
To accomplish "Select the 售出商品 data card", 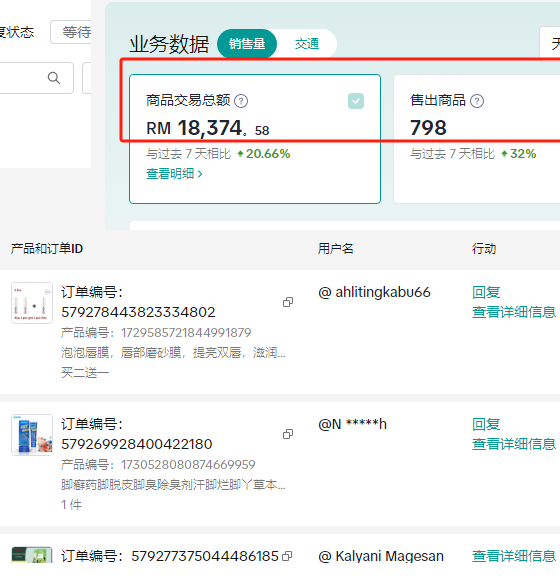I will click(x=477, y=139).
